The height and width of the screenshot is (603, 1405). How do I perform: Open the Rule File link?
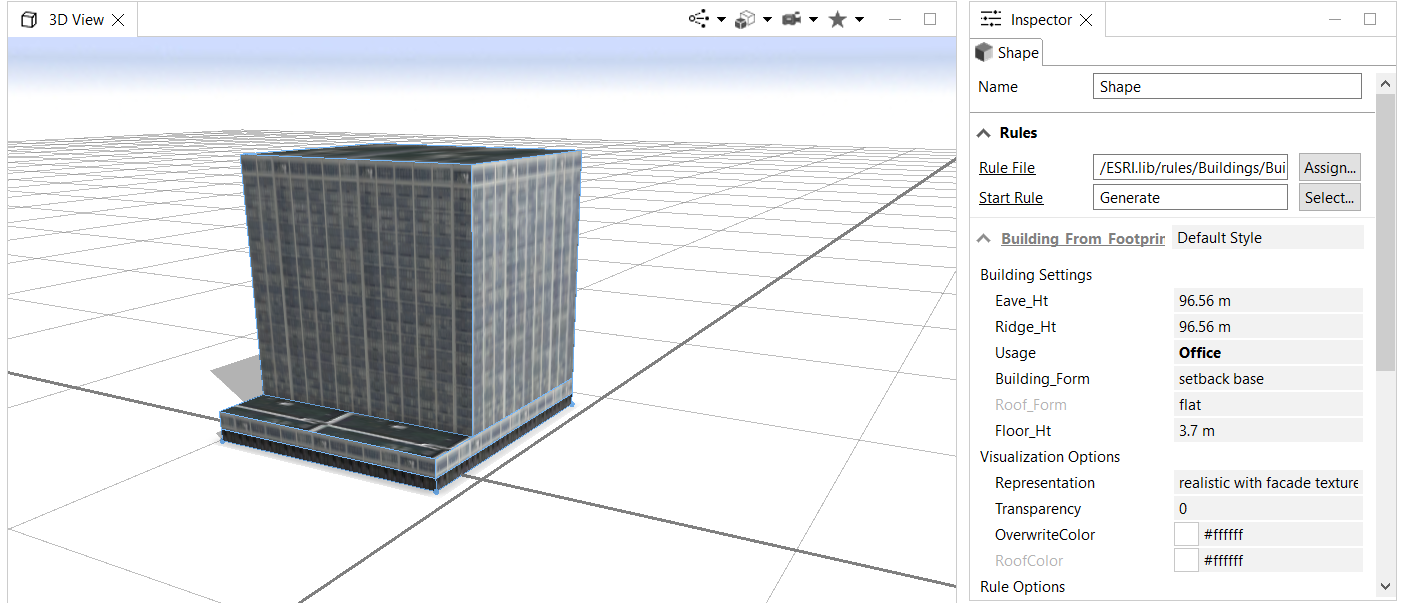1007,168
